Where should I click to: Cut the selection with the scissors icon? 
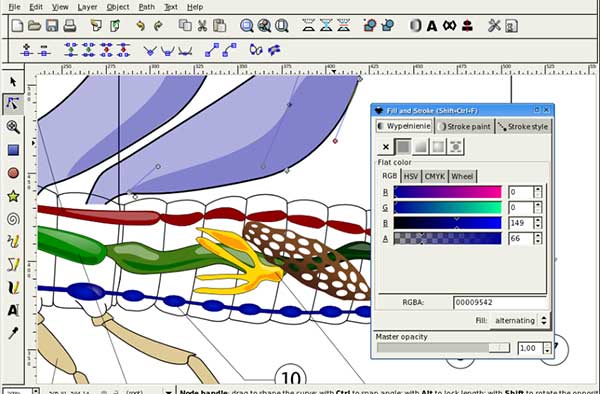pyautogui.click(x=202, y=26)
